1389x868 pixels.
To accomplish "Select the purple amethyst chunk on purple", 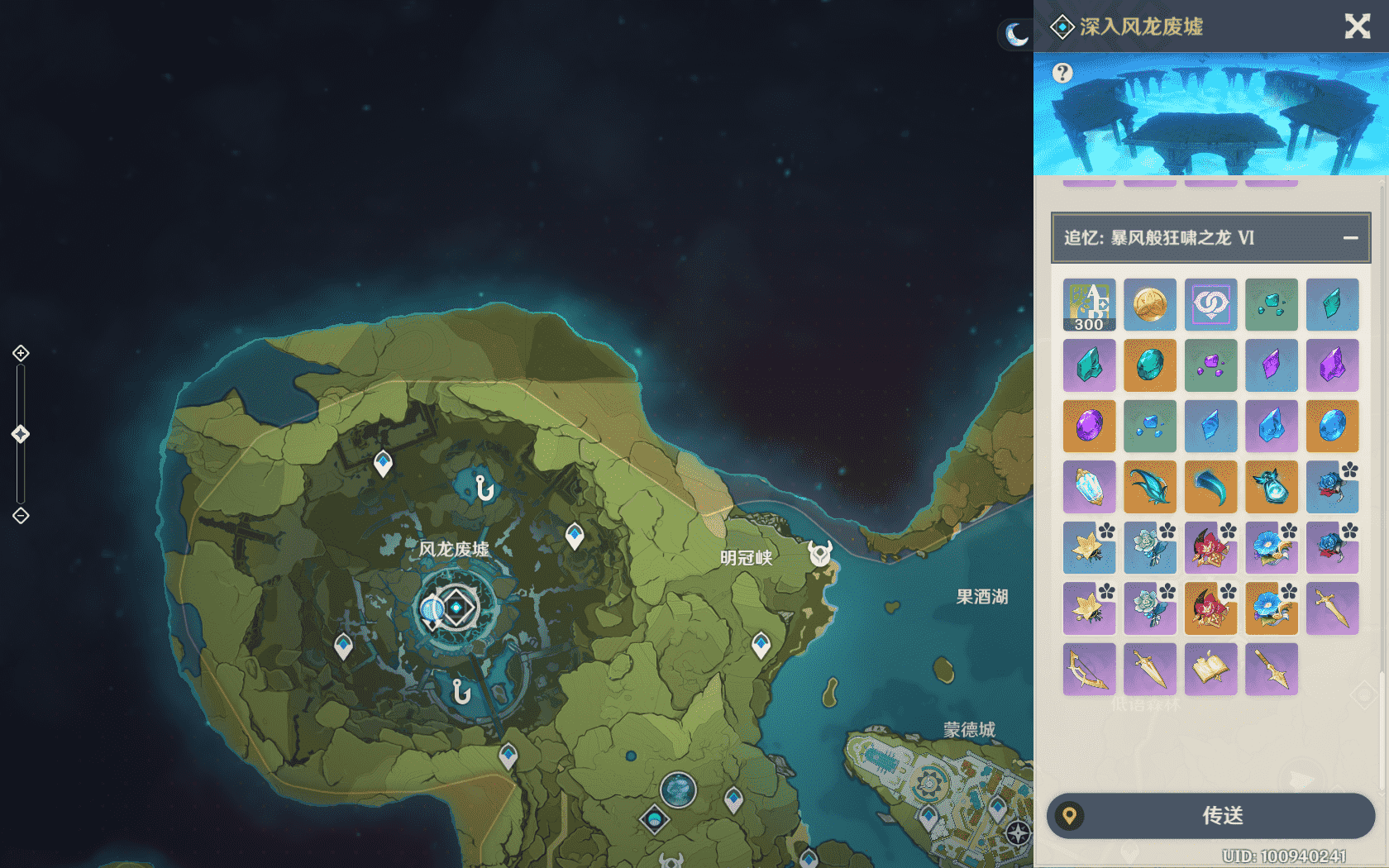I will click(1332, 365).
